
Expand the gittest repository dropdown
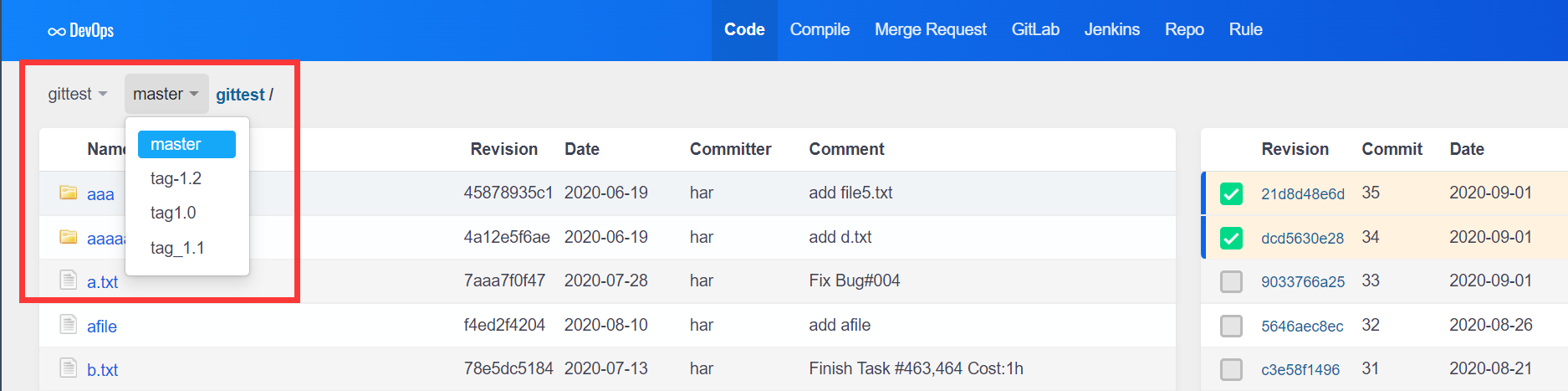pyautogui.click(x=78, y=94)
